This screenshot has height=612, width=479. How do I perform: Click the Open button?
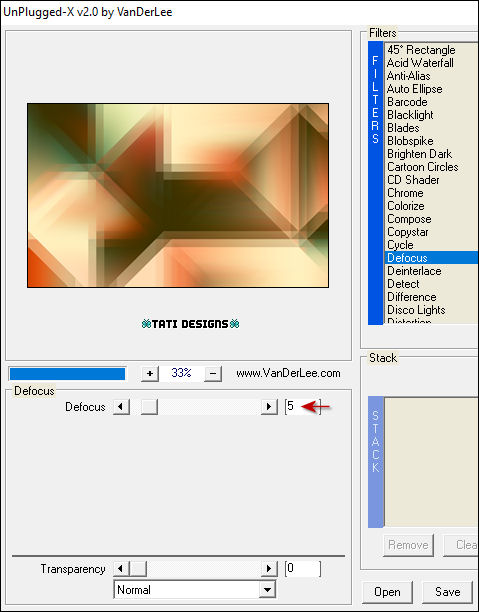tap(387, 592)
